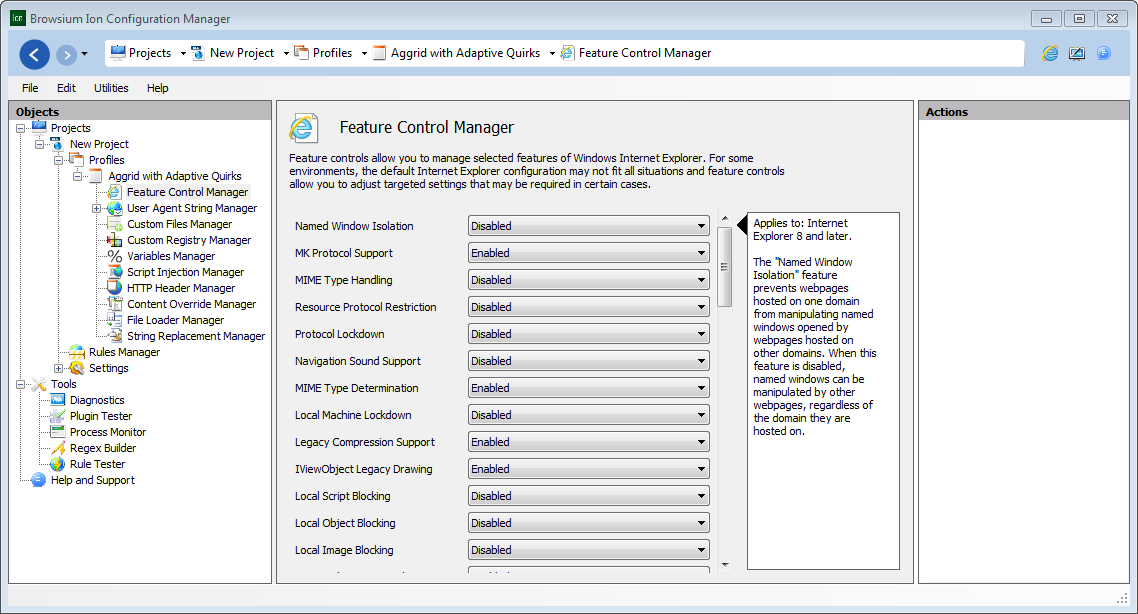The width and height of the screenshot is (1138, 614).
Task: Click the Profiles breadcrumb icon
Action: 301,52
